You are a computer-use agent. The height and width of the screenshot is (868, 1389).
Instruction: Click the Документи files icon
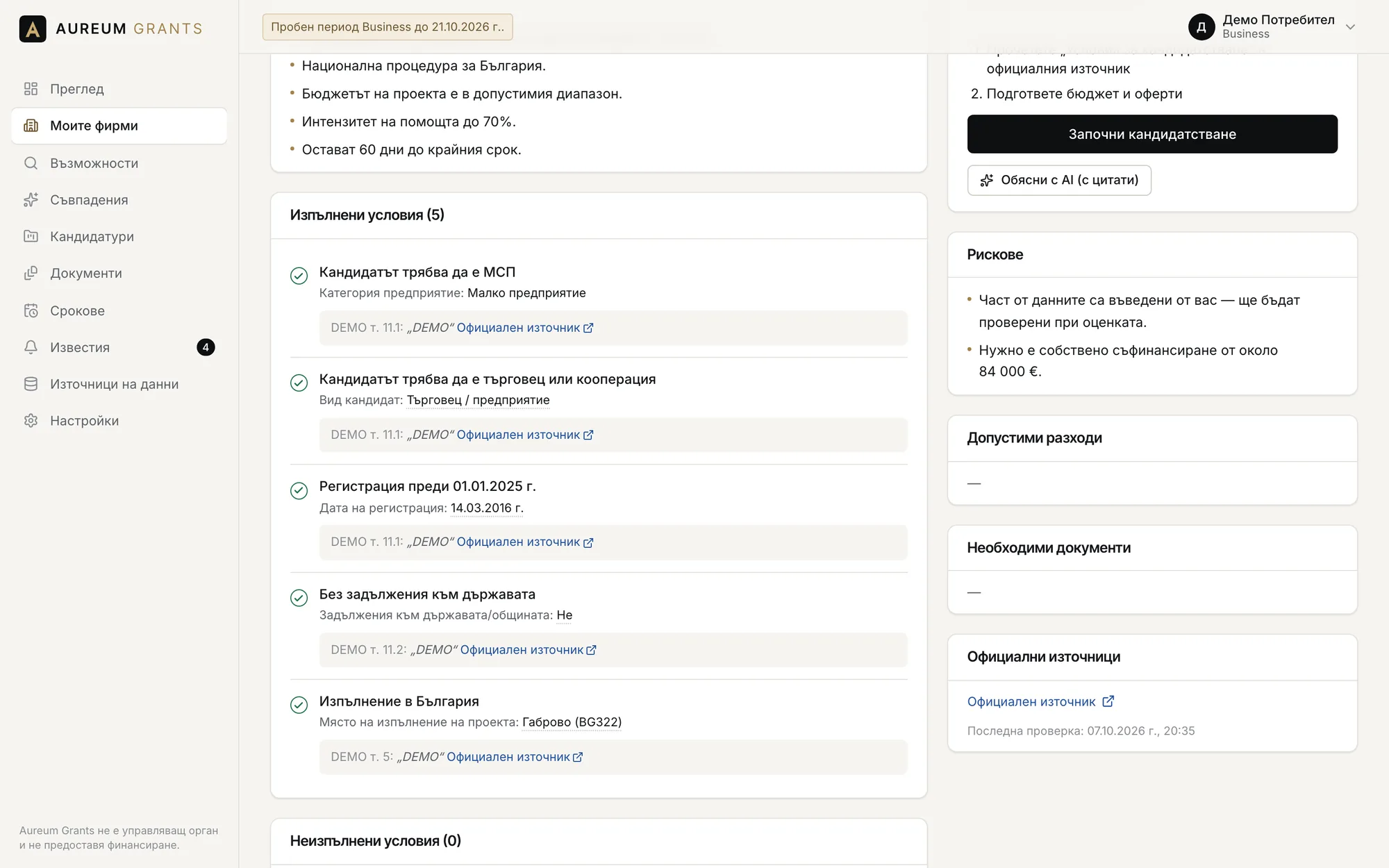click(31, 274)
